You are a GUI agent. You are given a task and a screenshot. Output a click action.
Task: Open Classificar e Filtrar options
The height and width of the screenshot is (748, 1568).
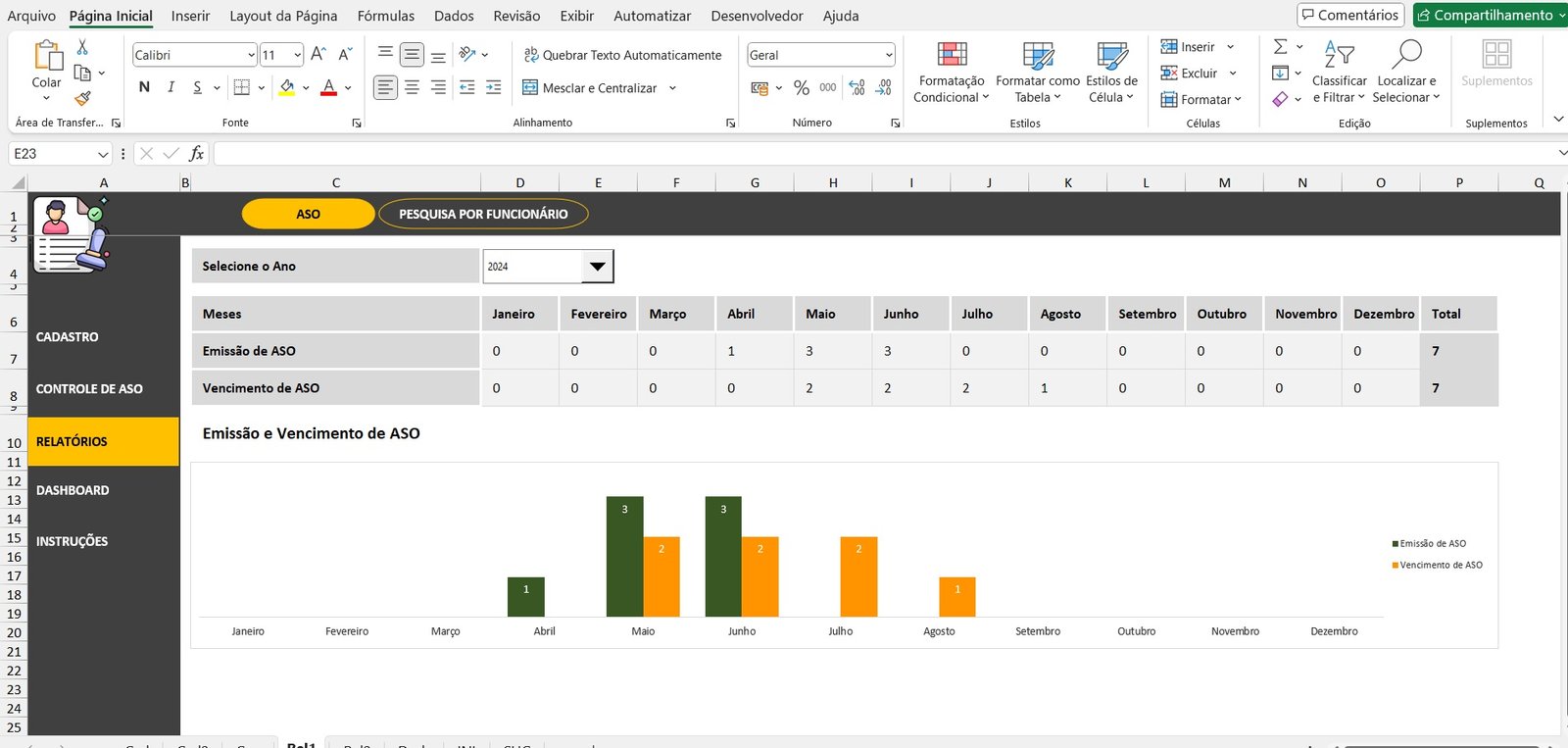click(1339, 72)
